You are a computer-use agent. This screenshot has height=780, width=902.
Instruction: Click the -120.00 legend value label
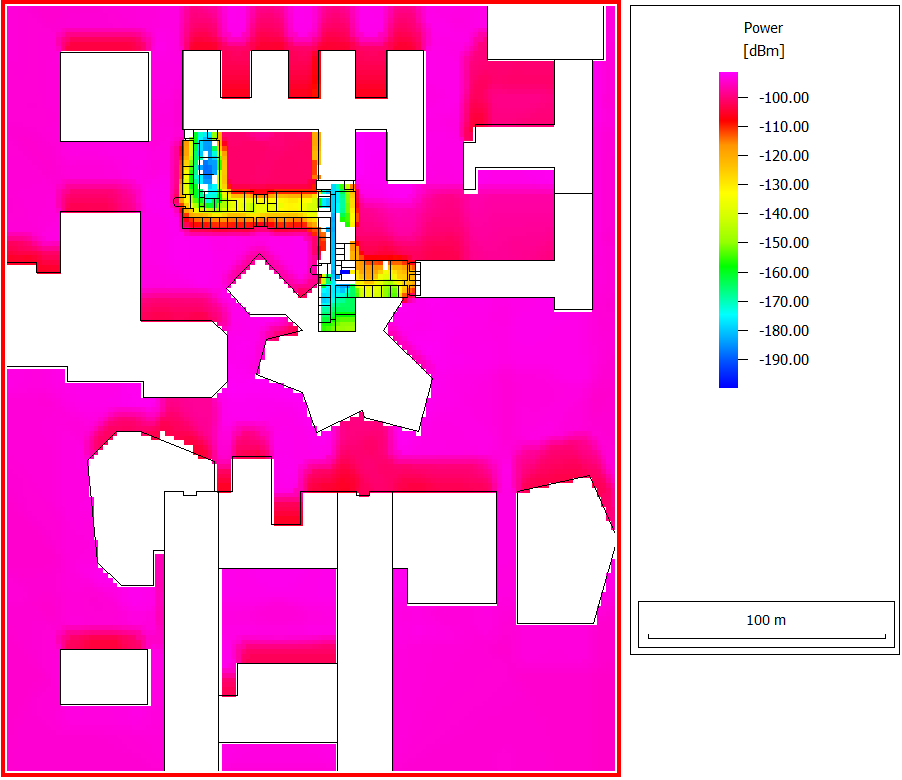784,156
